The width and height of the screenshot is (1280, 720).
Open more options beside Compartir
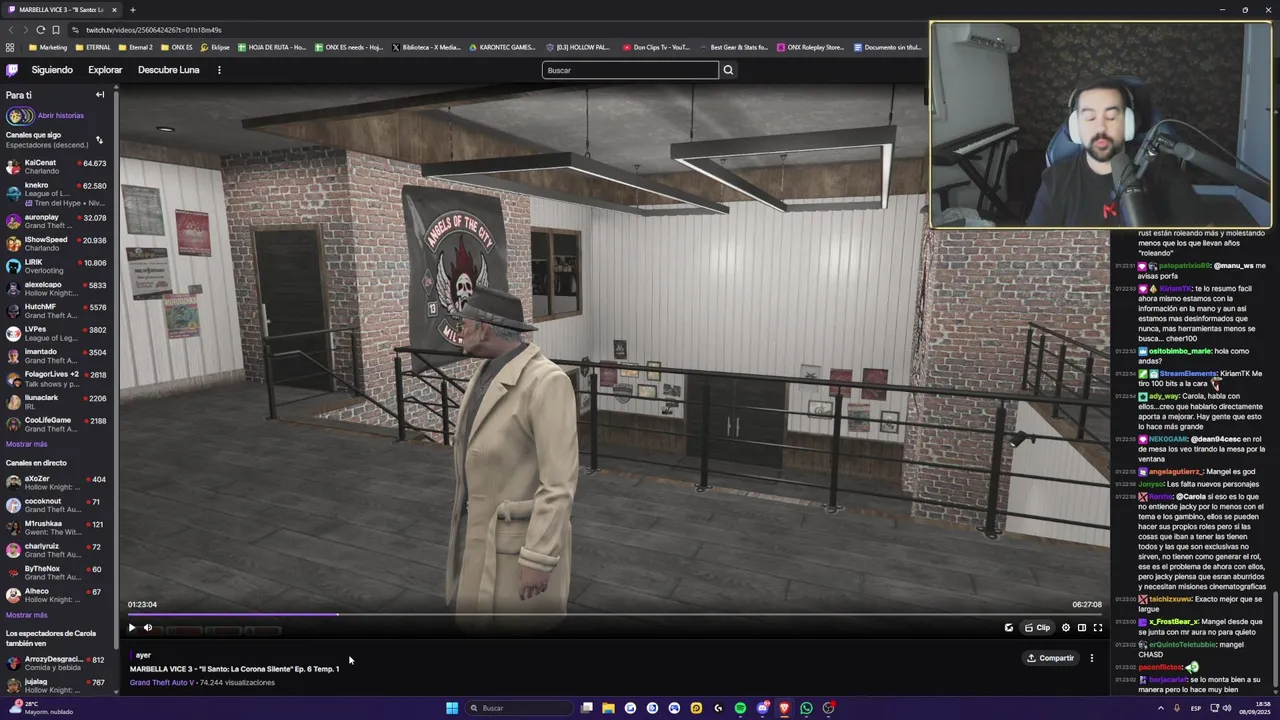pyautogui.click(x=1092, y=658)
